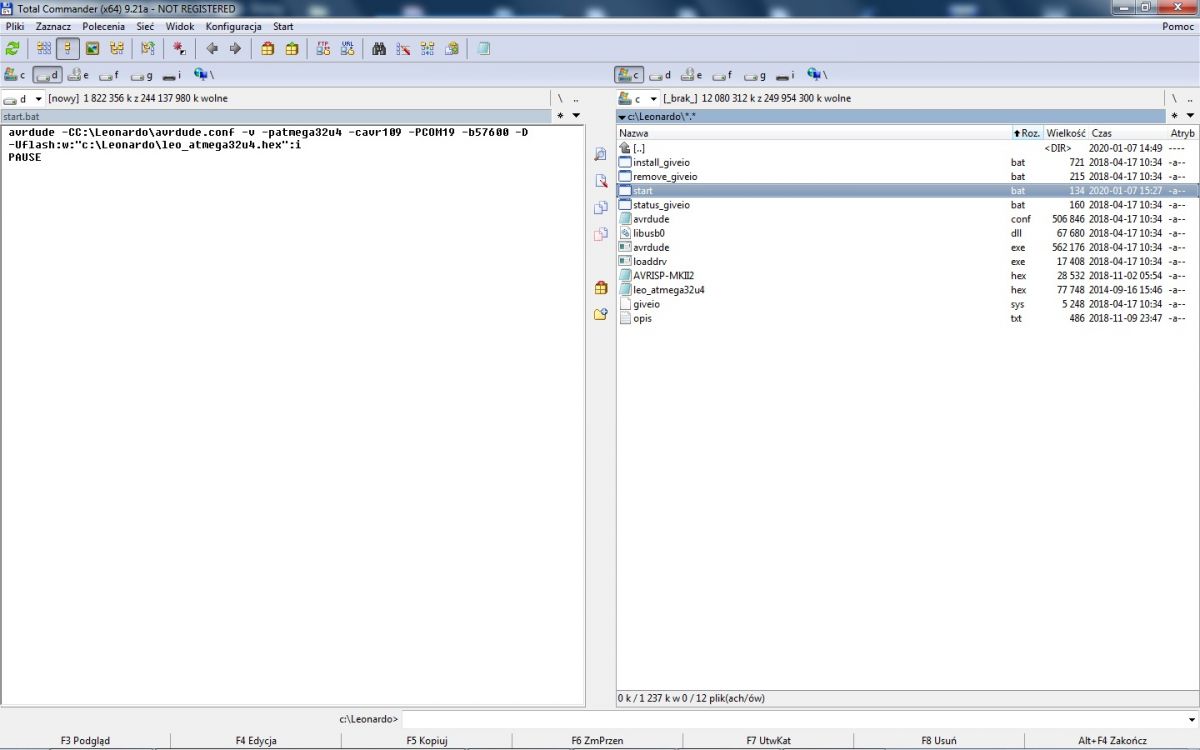Open the Pliki menu
1200x750 pixels.
point(15,26)
